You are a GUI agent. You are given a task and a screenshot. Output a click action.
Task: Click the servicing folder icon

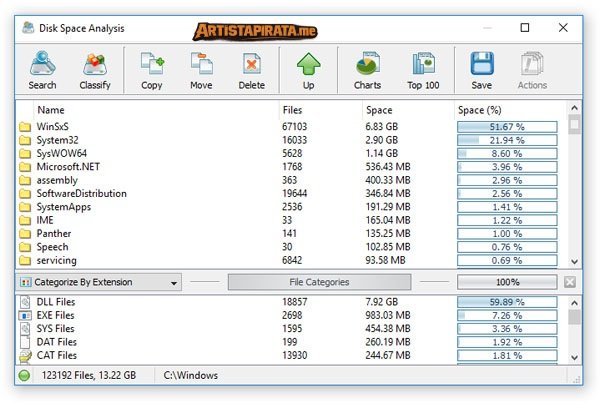(25, 260)
